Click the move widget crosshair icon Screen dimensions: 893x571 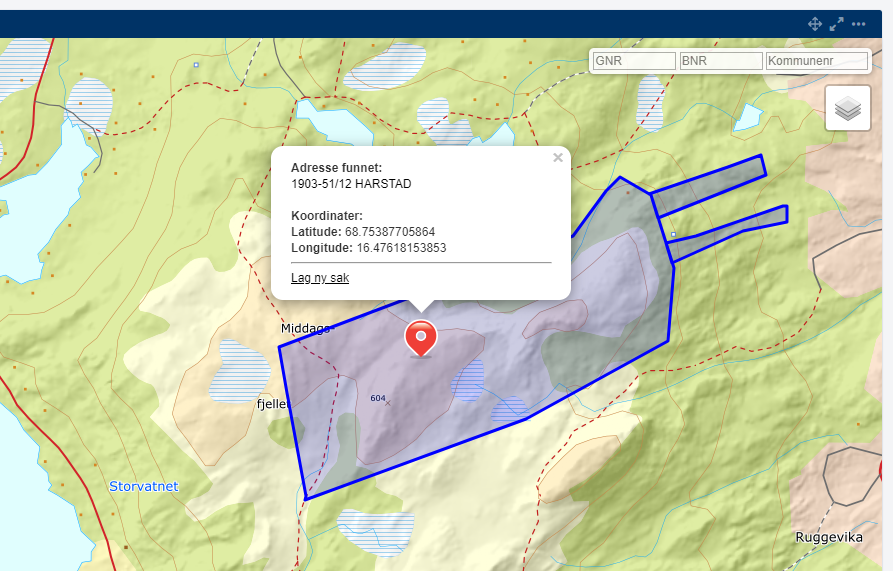(x=815, y=24)
